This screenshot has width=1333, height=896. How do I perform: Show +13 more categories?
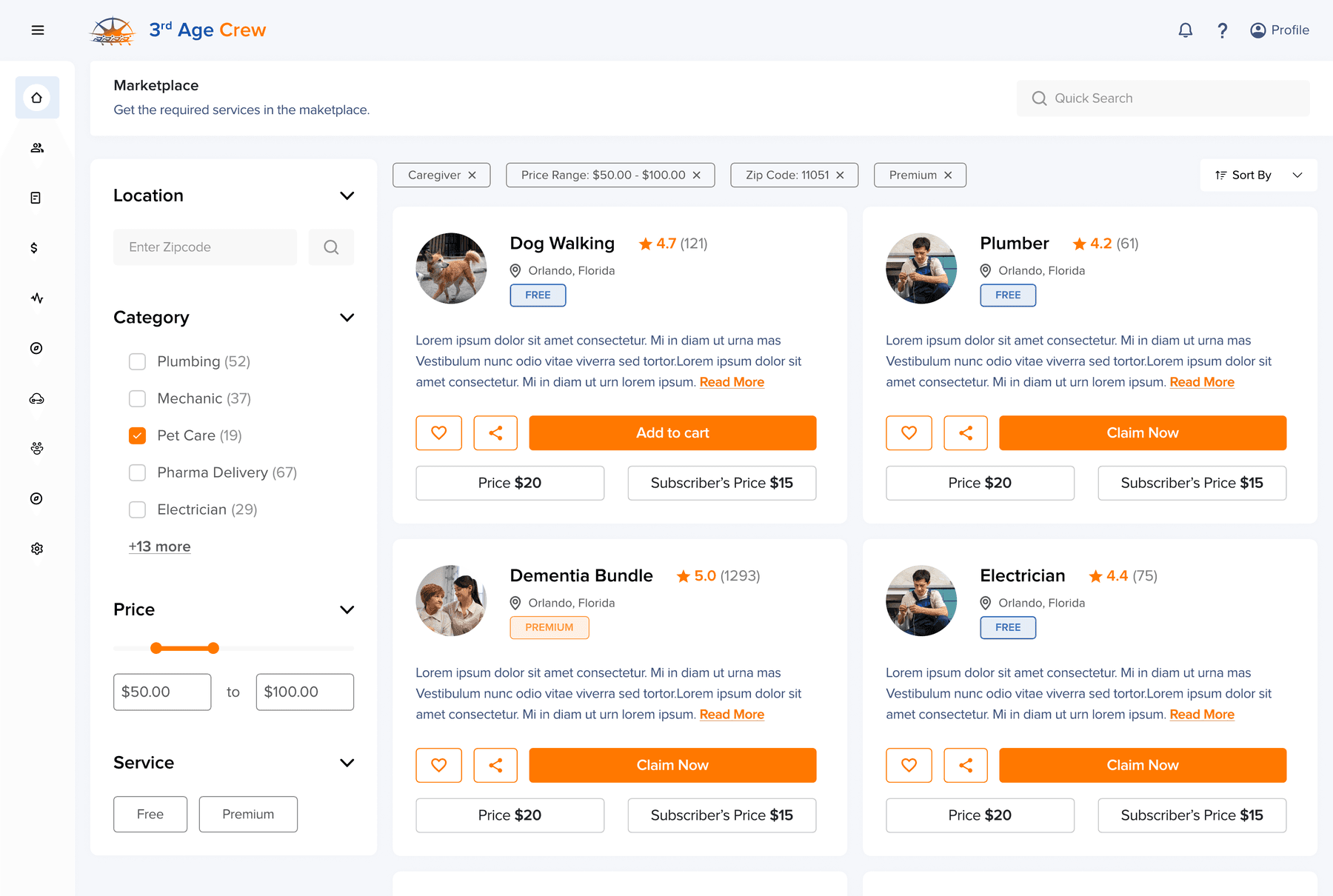click(x=159, y=546)
